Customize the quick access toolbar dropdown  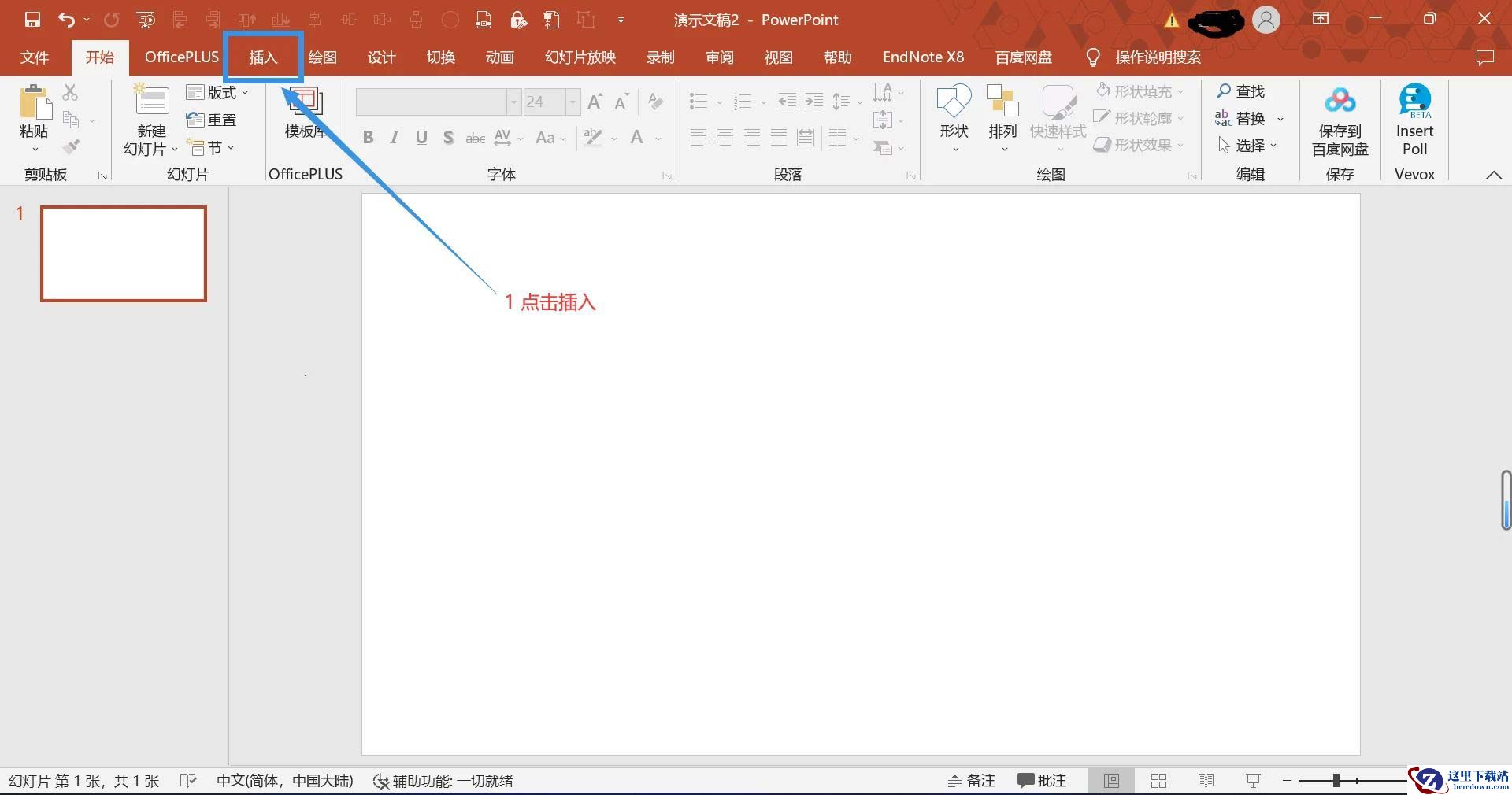(621, 20)
